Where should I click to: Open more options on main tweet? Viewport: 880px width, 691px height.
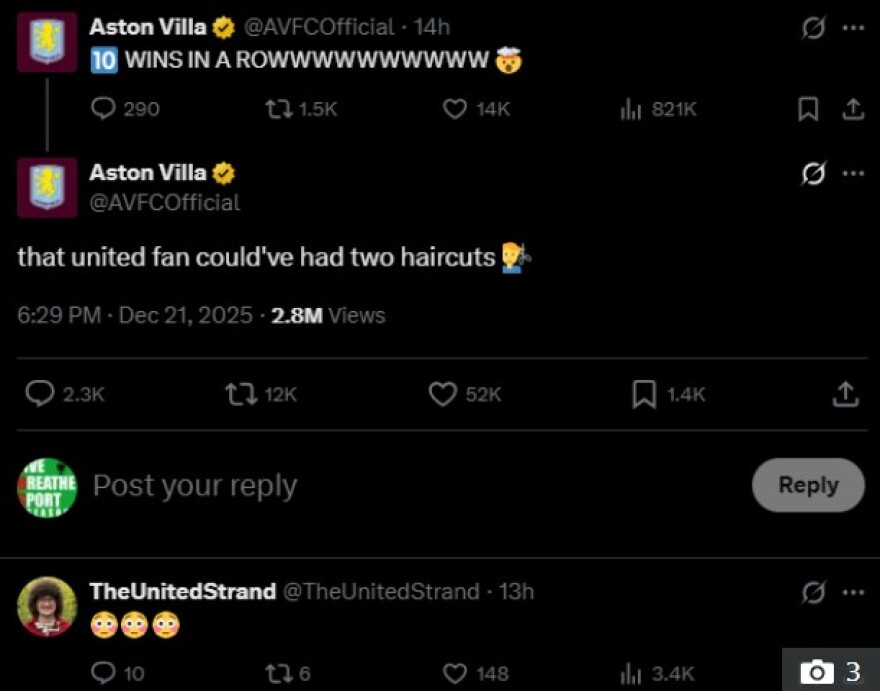[x=852, y=174]
